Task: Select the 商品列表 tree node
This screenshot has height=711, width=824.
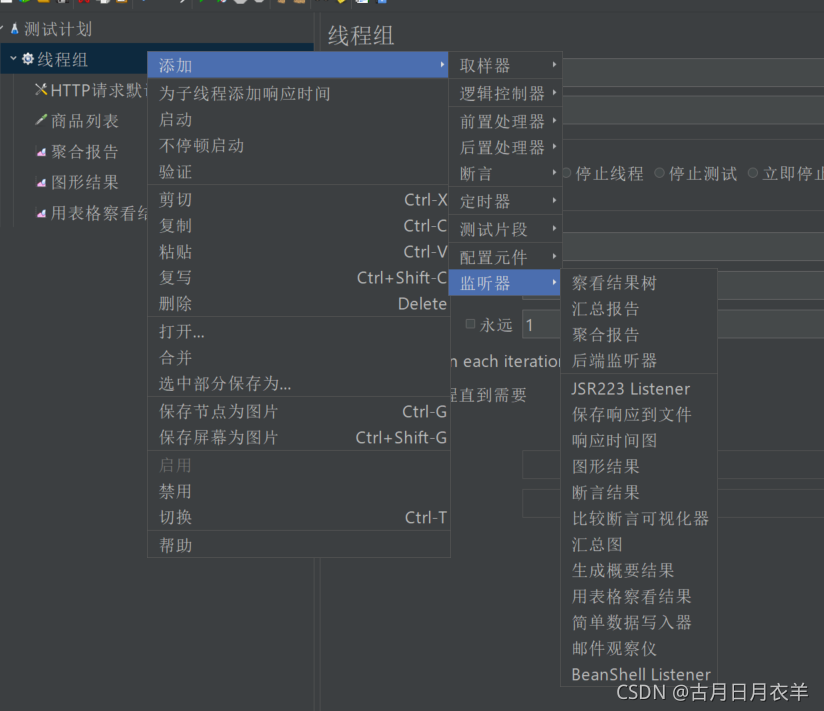Action: [x=85, y=121]
